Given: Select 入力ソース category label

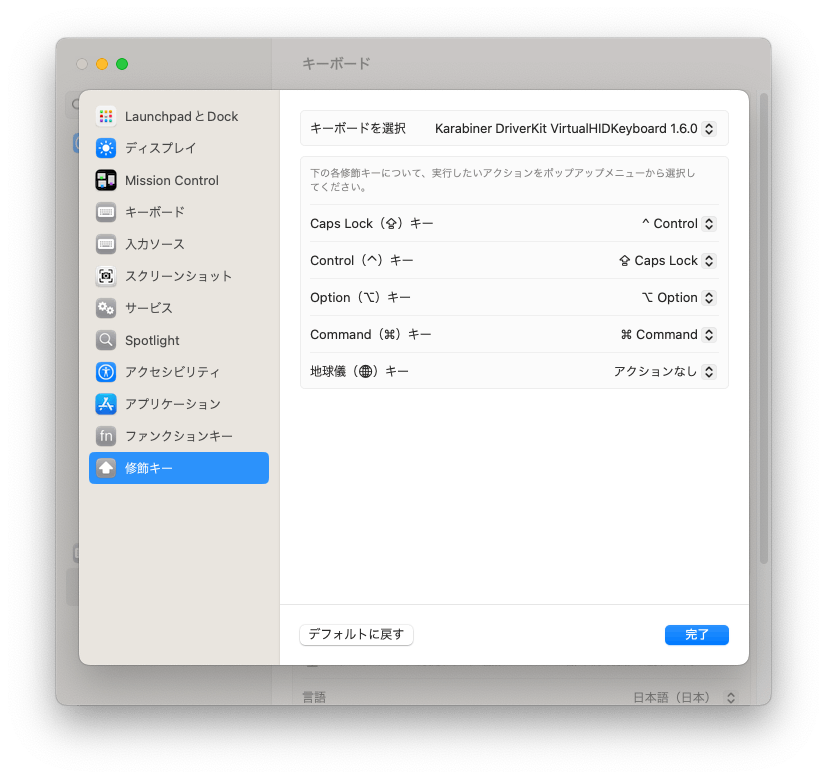Looking at the screenshot, I should click(155, 244).
